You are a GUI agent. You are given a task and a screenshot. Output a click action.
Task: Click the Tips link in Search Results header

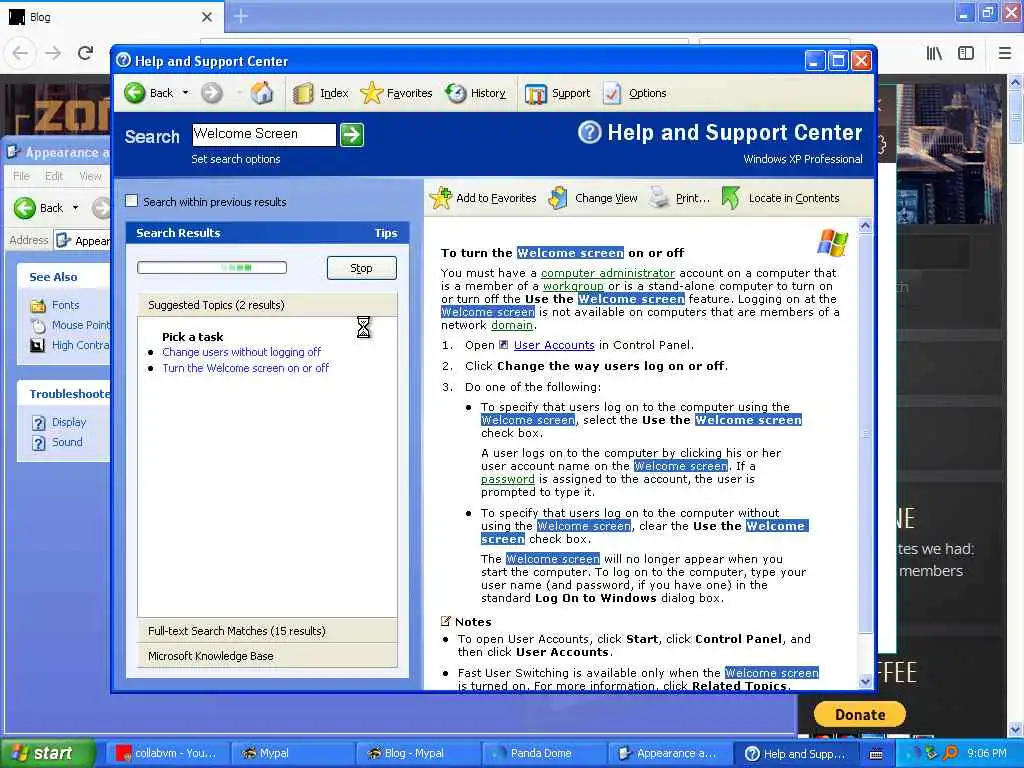(386, 233)
